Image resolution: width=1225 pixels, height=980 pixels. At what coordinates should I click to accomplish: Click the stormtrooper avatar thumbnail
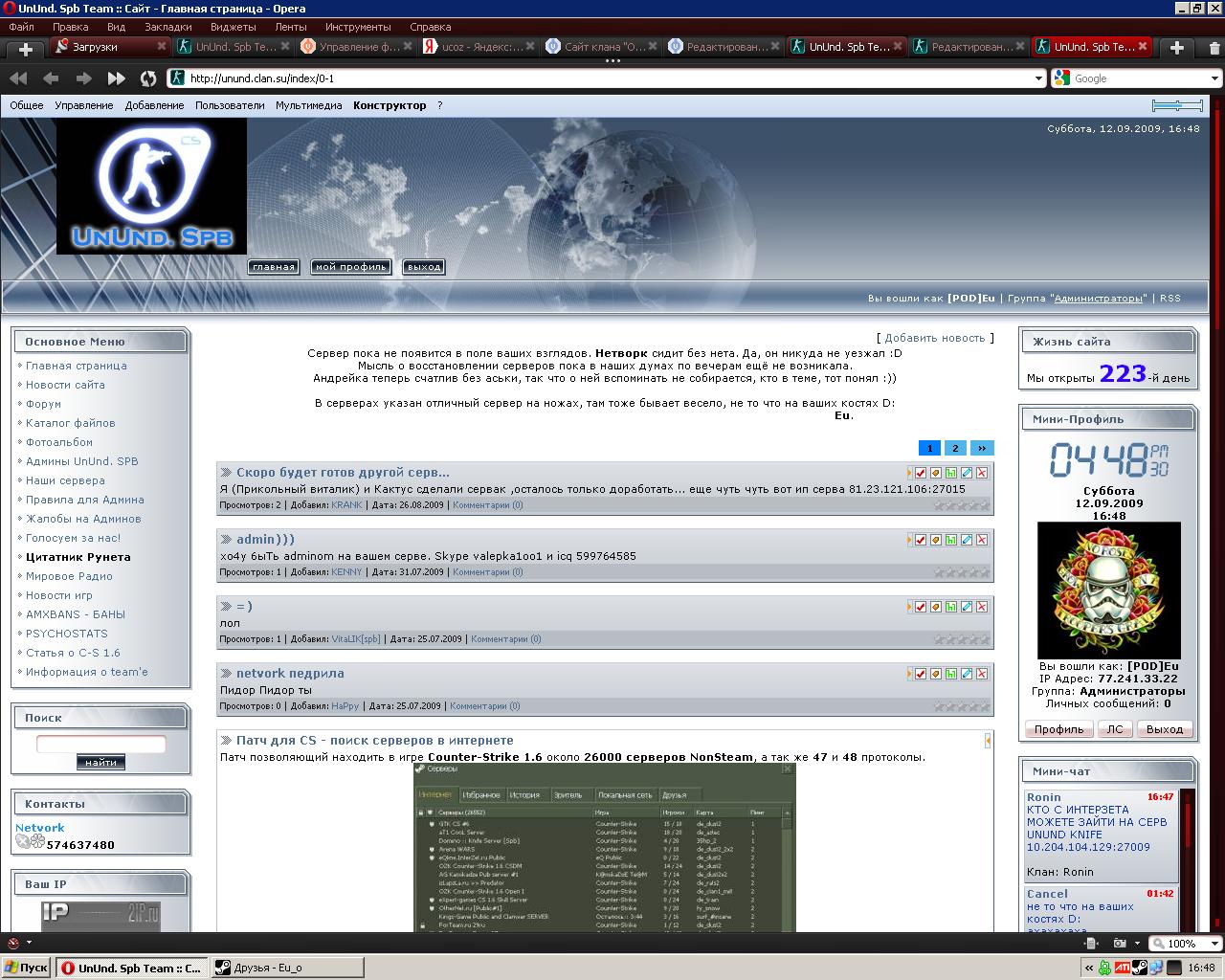1108,590
